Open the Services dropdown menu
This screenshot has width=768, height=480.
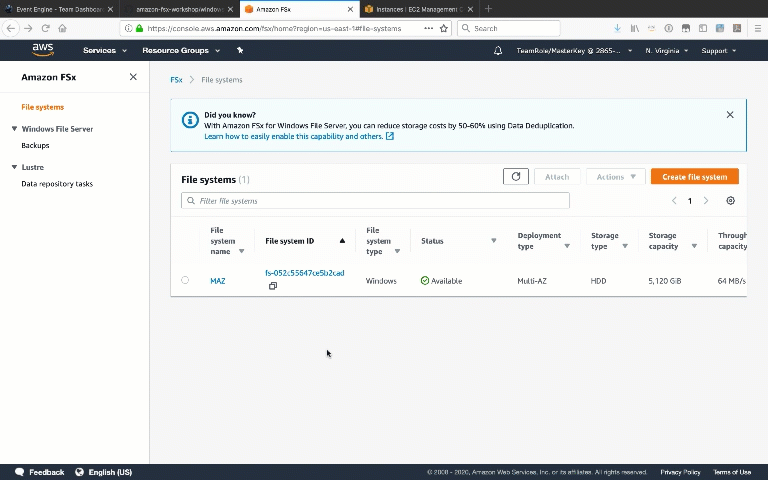pos(105,50)
